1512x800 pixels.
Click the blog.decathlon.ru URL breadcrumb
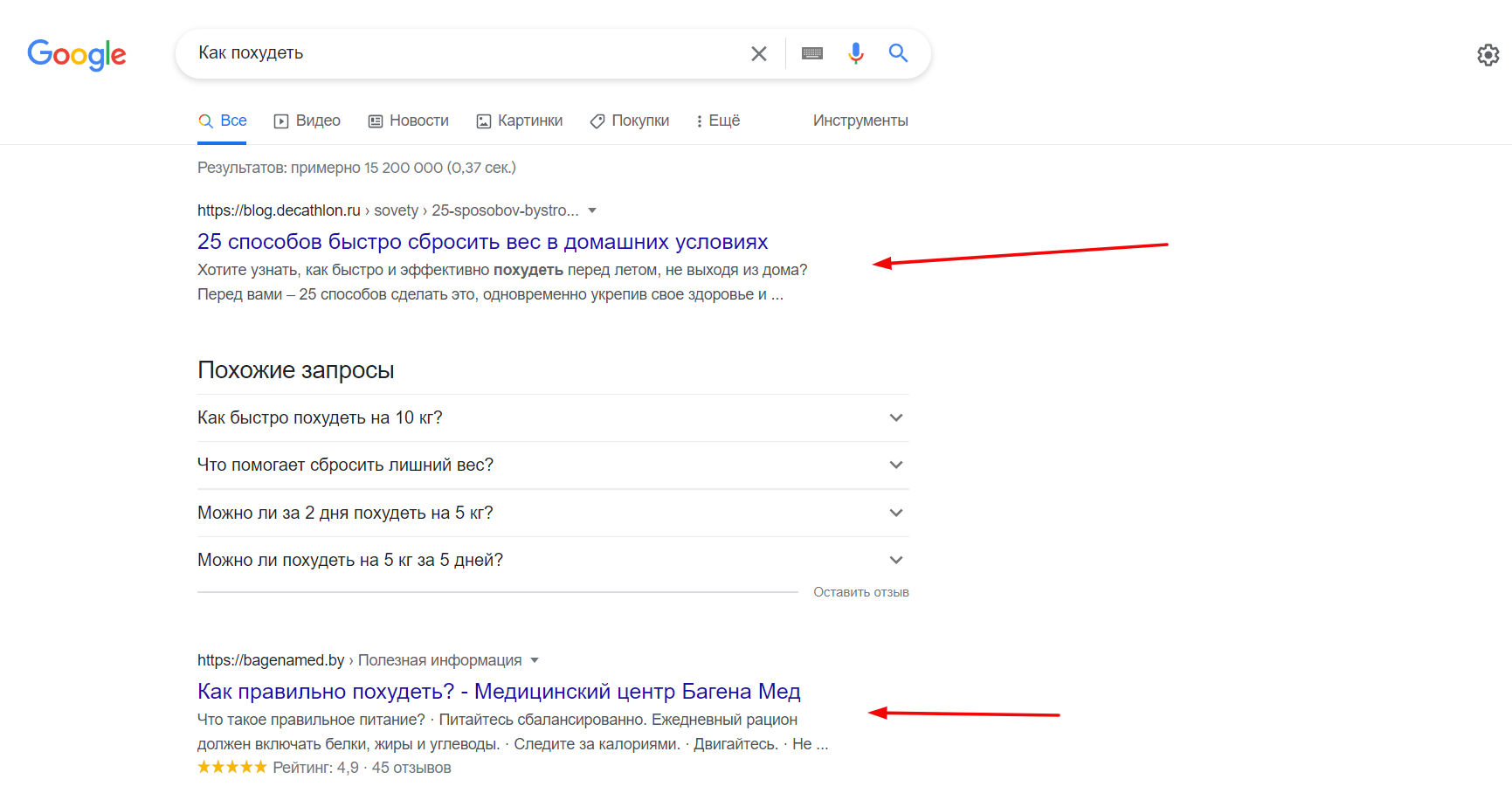tap(388, 210)
